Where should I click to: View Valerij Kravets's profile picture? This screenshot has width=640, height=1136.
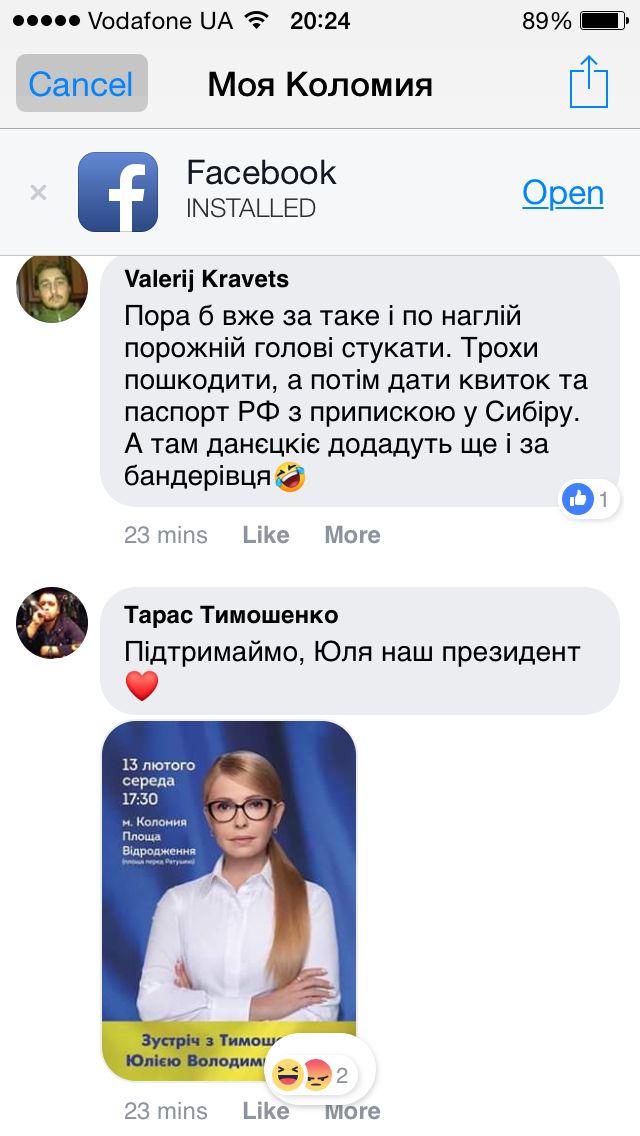(51, 289)
